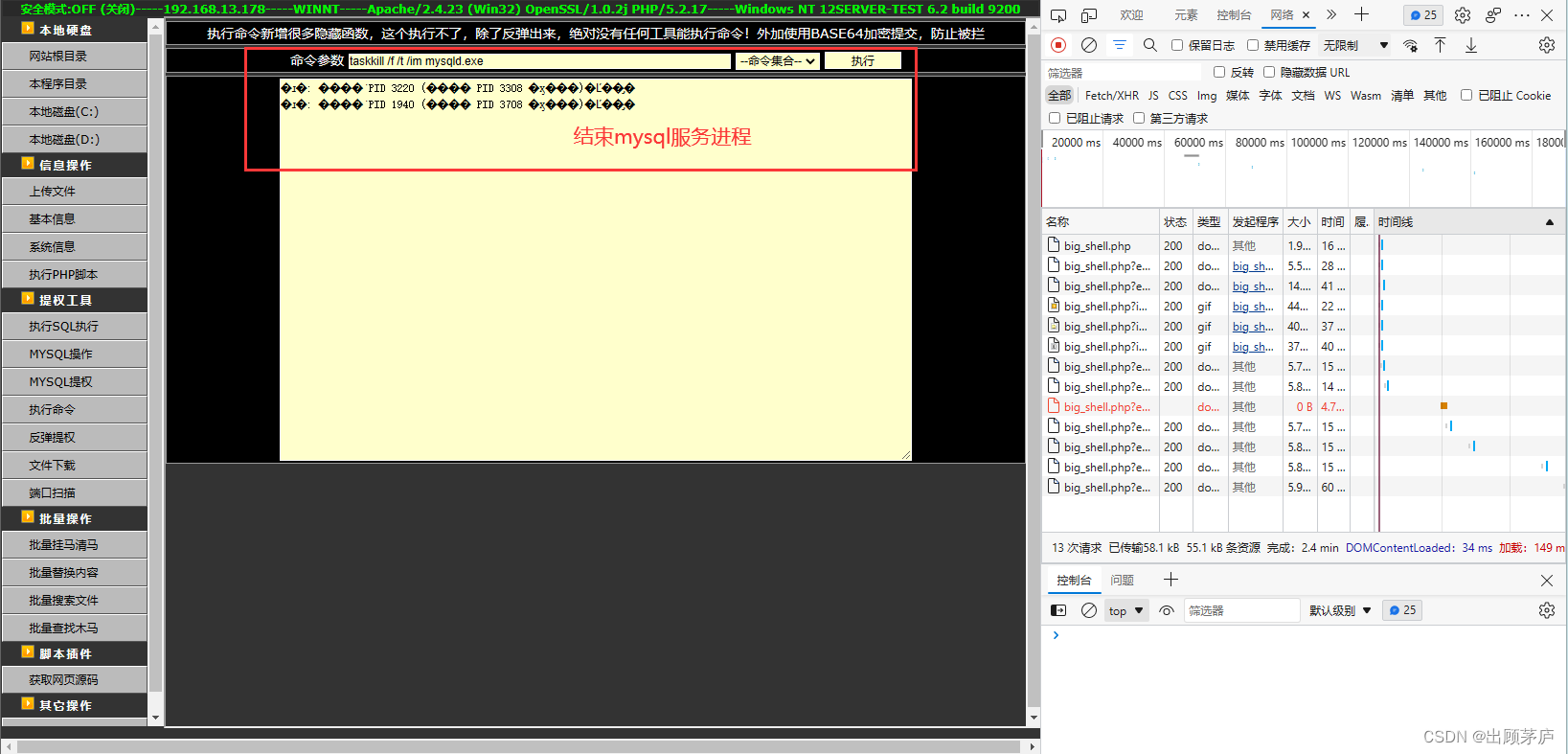Image resolution: width=1568 pixels, height=754 pixels.
Task: Stop recording network log
Action: tap(1058, 45)
